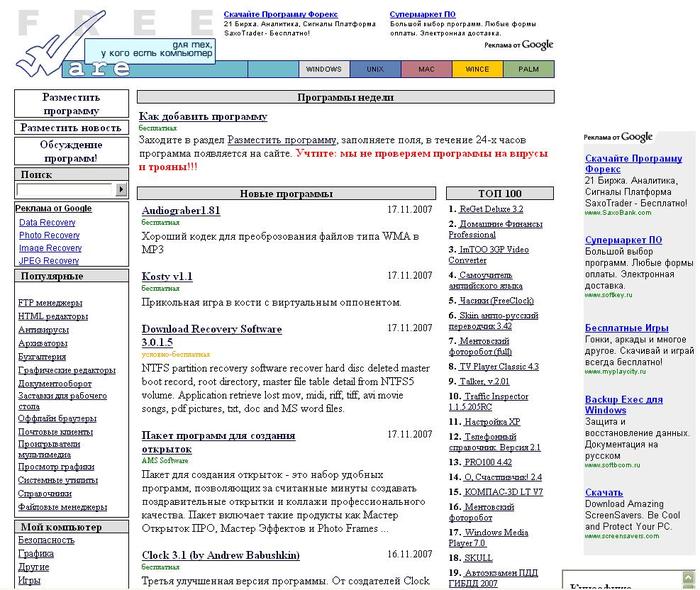Open TV Player Classic 4.3 link

(499, 366)
